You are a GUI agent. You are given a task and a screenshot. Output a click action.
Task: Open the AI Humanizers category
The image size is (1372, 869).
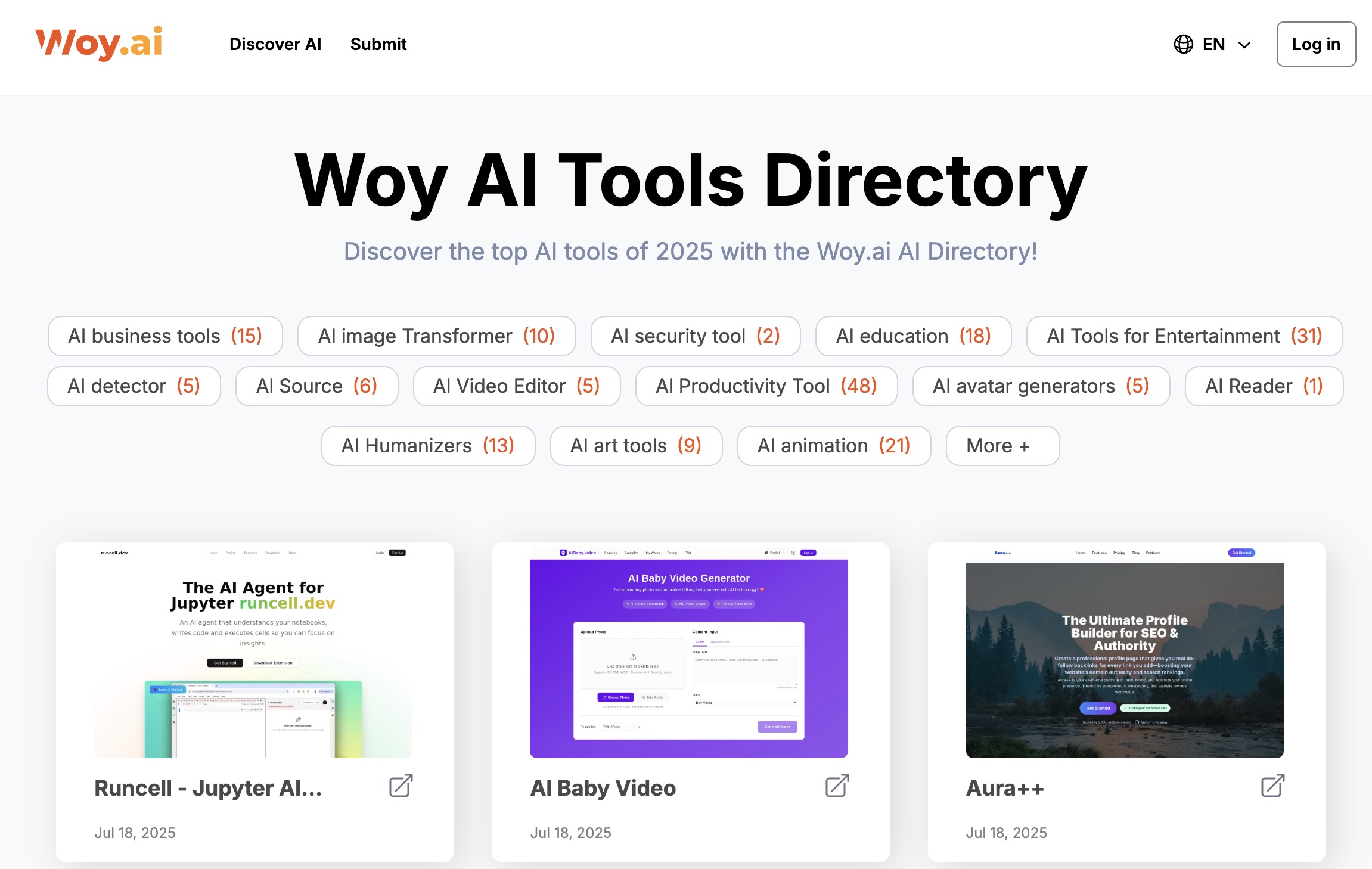tap(427, 445)
